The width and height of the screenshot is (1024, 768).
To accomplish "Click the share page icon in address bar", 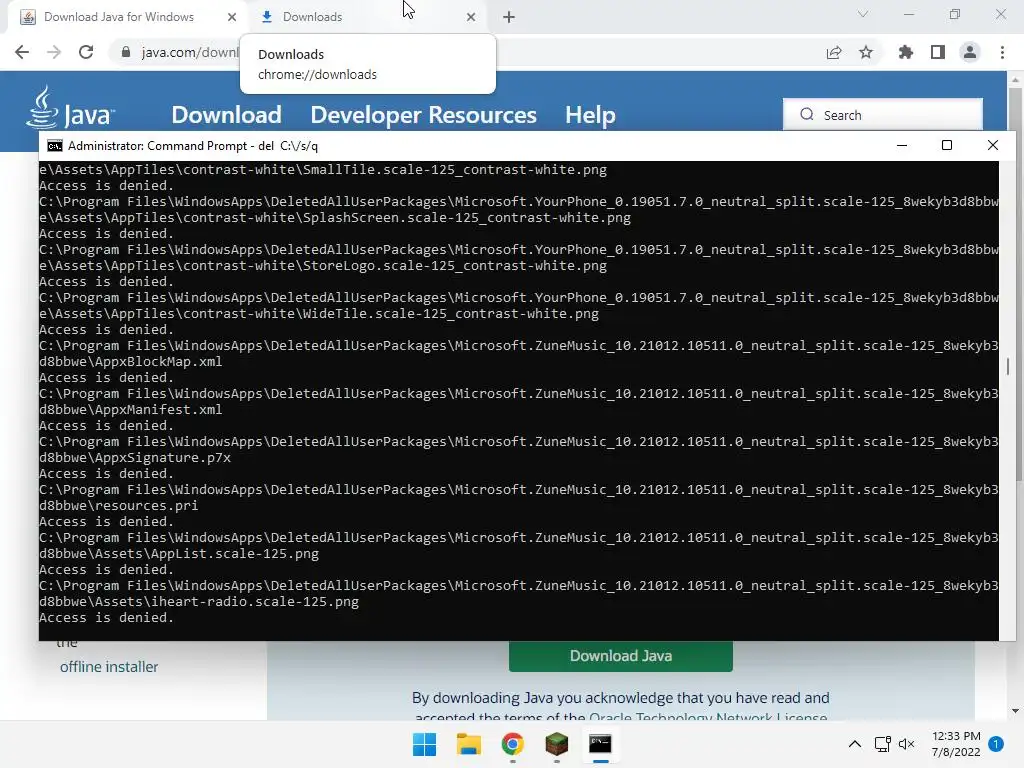I will coord(834,52).
